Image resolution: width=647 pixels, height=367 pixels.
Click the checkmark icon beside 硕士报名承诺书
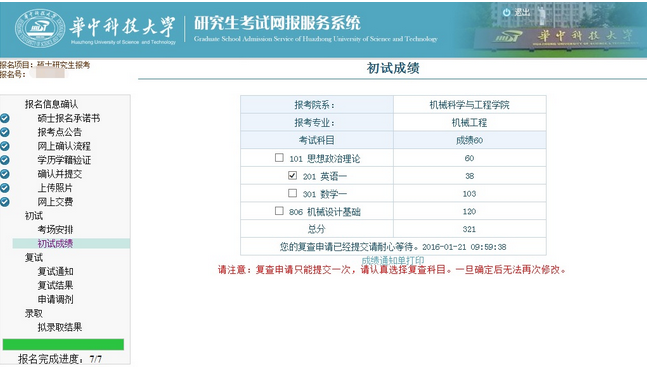coord(5,118)
